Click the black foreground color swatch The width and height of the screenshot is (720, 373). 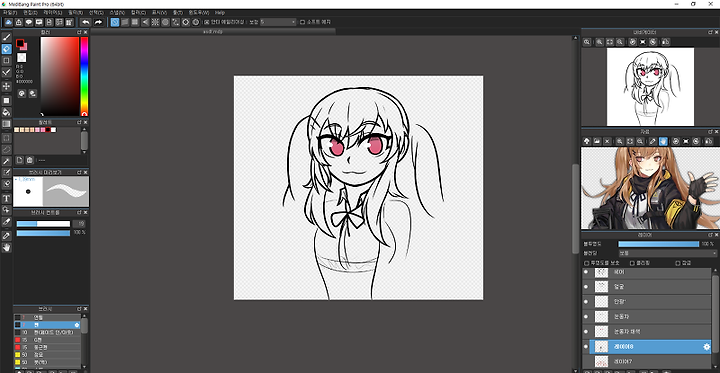pos(20,43)
